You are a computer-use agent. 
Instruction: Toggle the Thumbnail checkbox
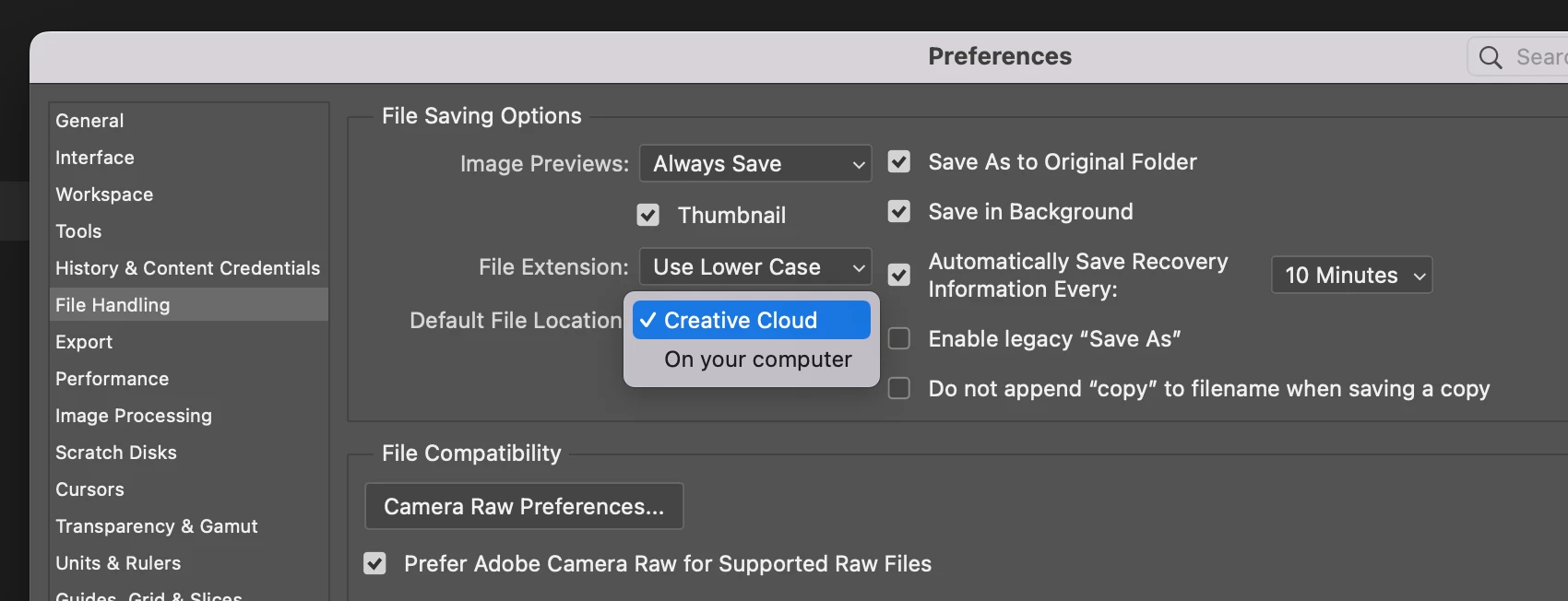point(648,215)
